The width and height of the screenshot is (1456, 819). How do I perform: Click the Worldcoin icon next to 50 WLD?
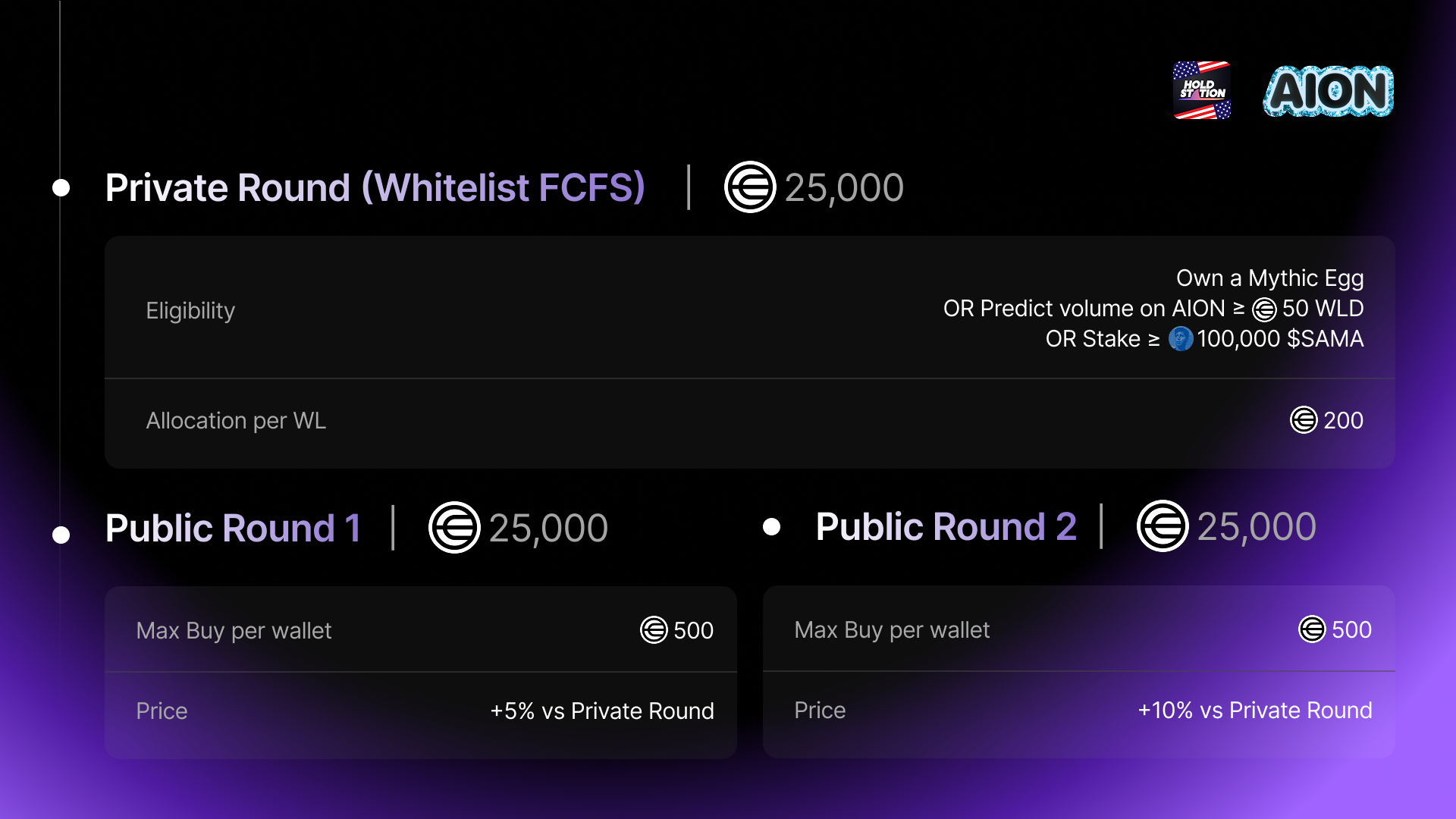[x=1264, y=309]
